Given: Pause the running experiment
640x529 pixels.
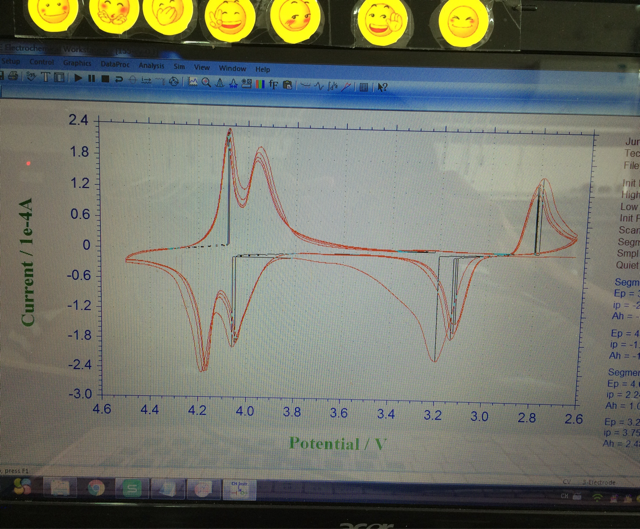Looking at the screenshot, I should pos(91,78).
